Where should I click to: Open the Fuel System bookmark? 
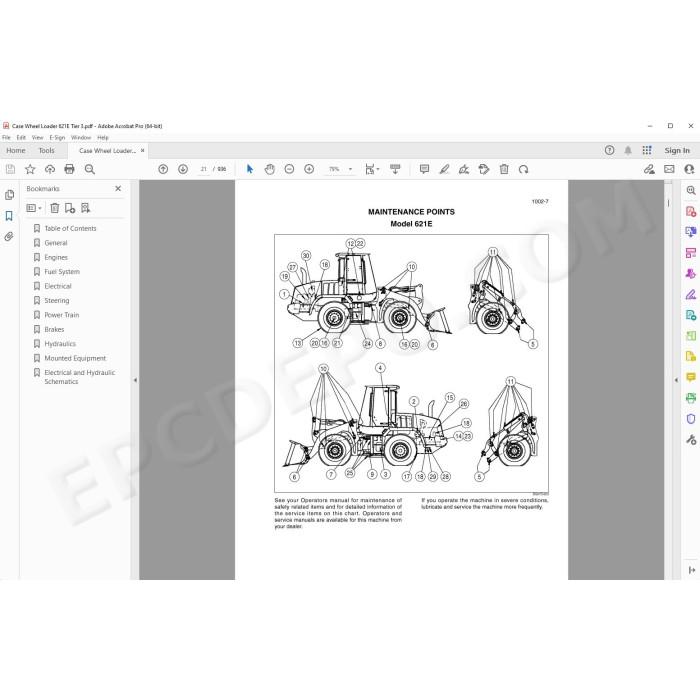coord(62,271)
